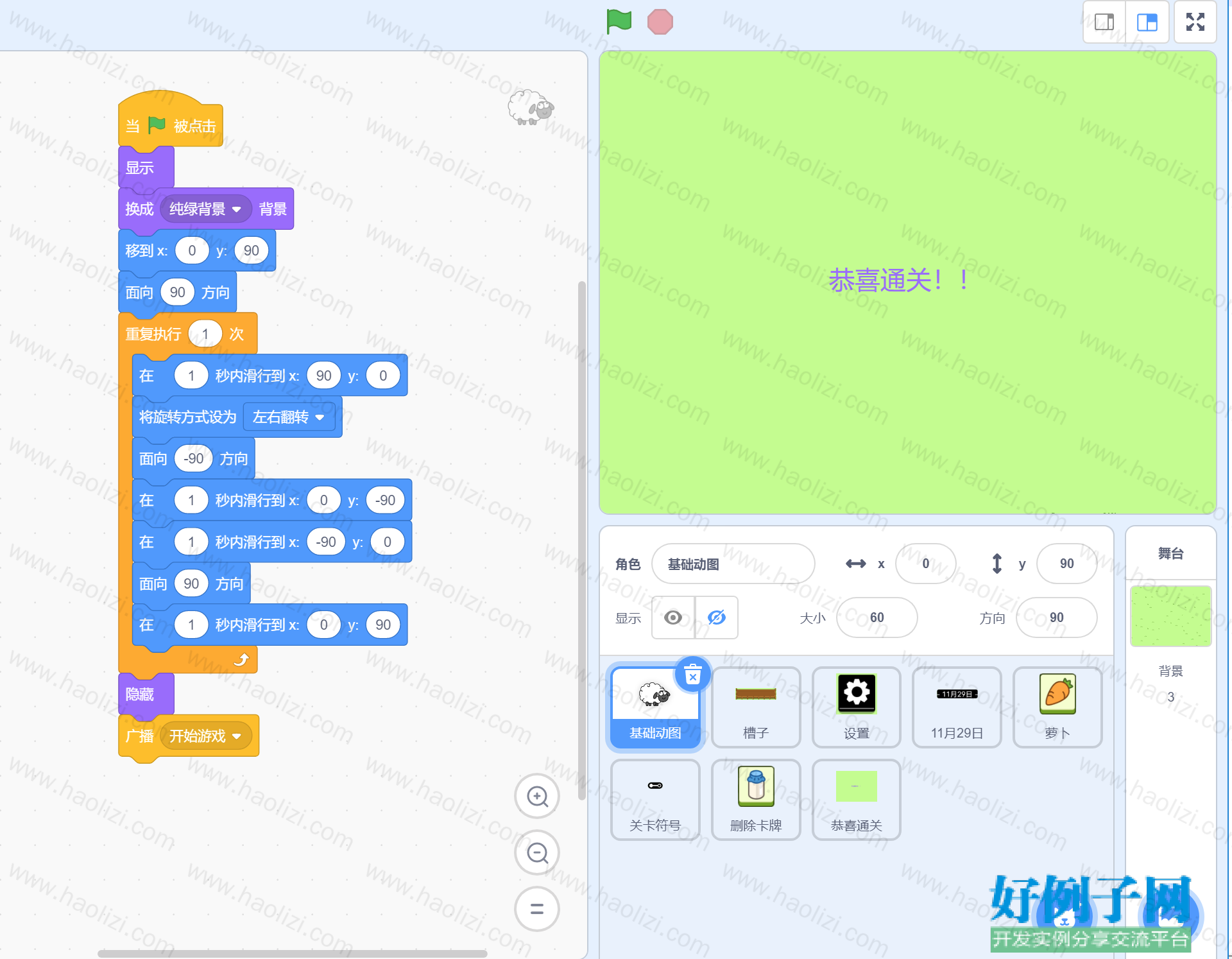
Task: Edit x value 90 in first glide block
Action: click(x=324, y=376)
